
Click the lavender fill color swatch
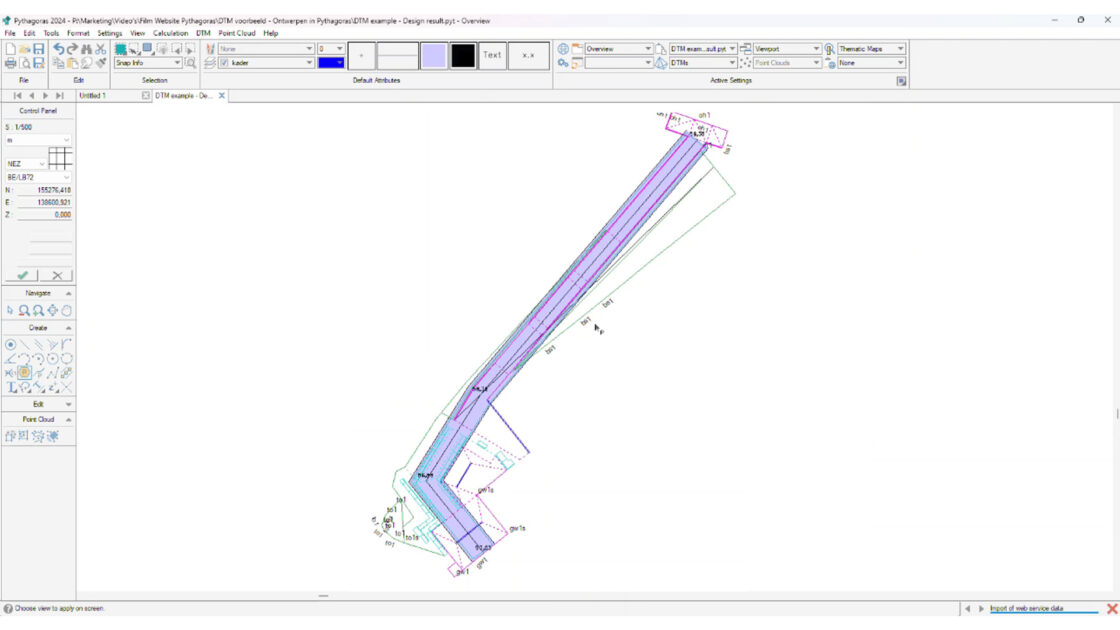coord(434,56)
